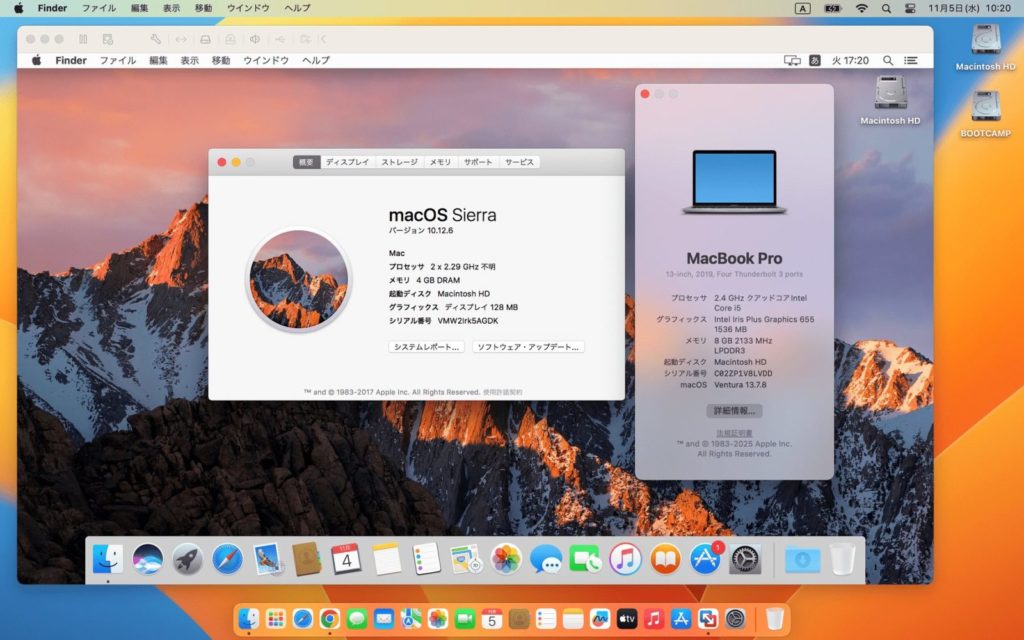Click 詳細情報... in the MacBook Pro window
The width and height of the screenshot is (1024, 640).
pyautogui.click(x=734, y=411)
